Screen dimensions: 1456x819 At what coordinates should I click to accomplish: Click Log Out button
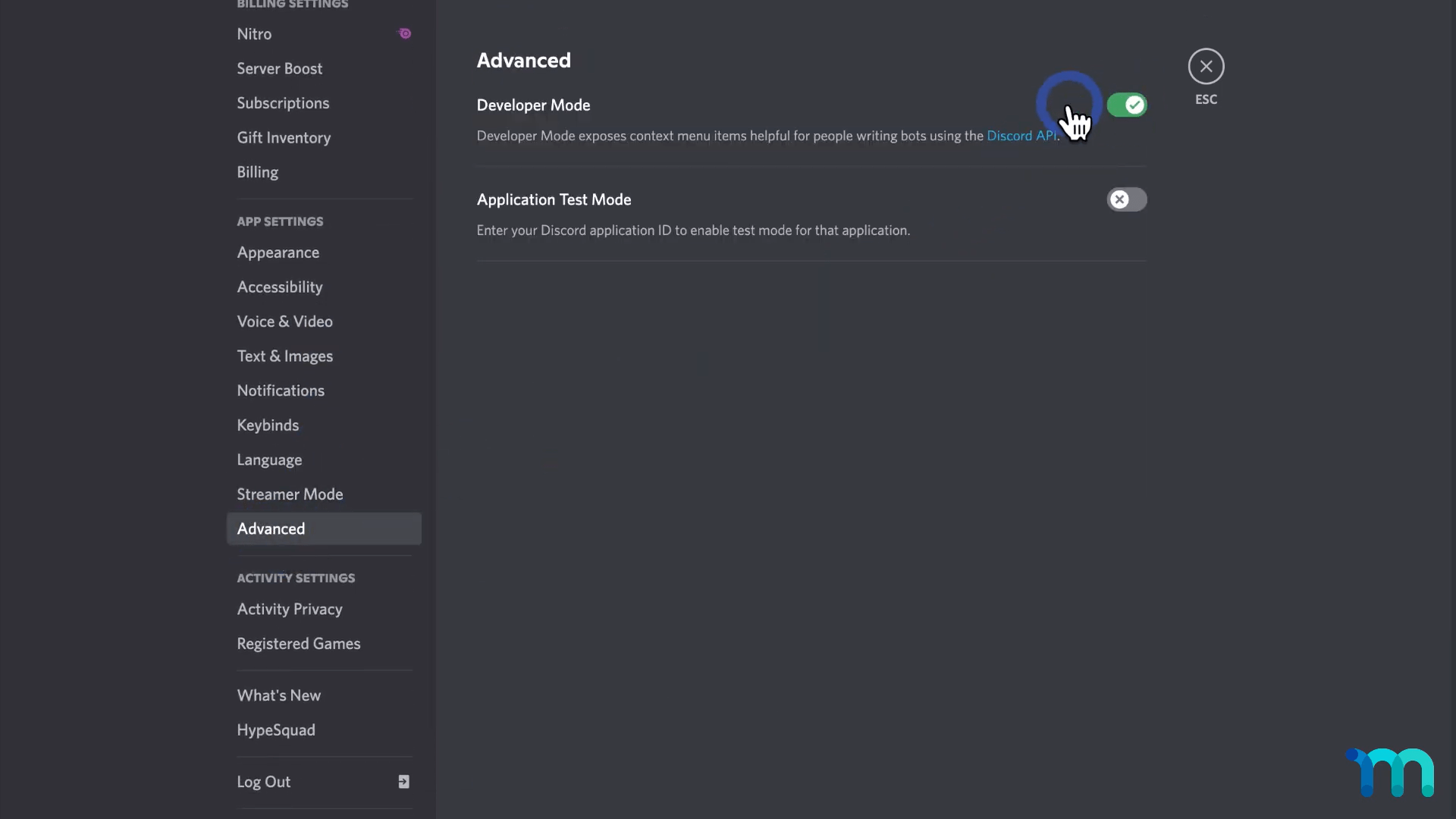pos(264,781)
